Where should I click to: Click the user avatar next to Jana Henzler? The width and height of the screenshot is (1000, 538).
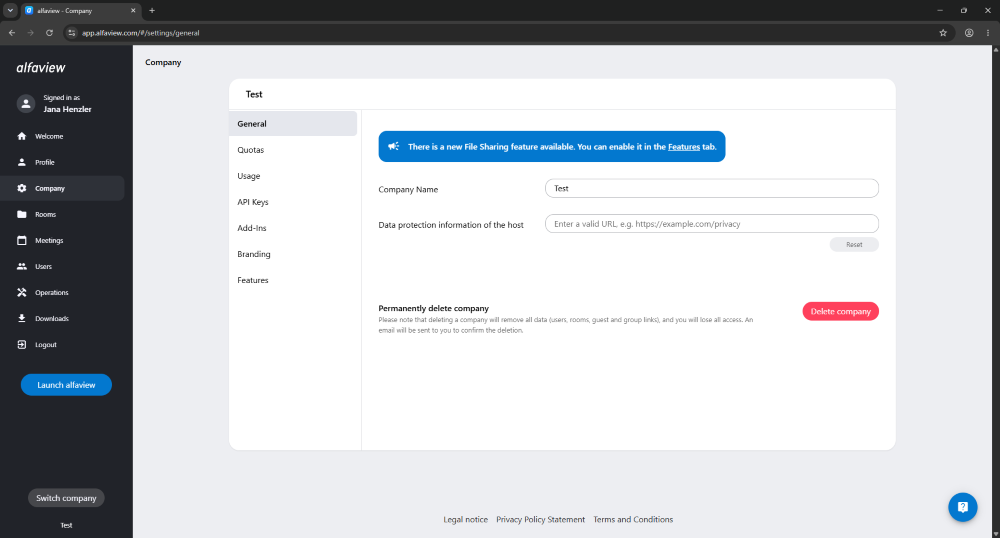26,103
